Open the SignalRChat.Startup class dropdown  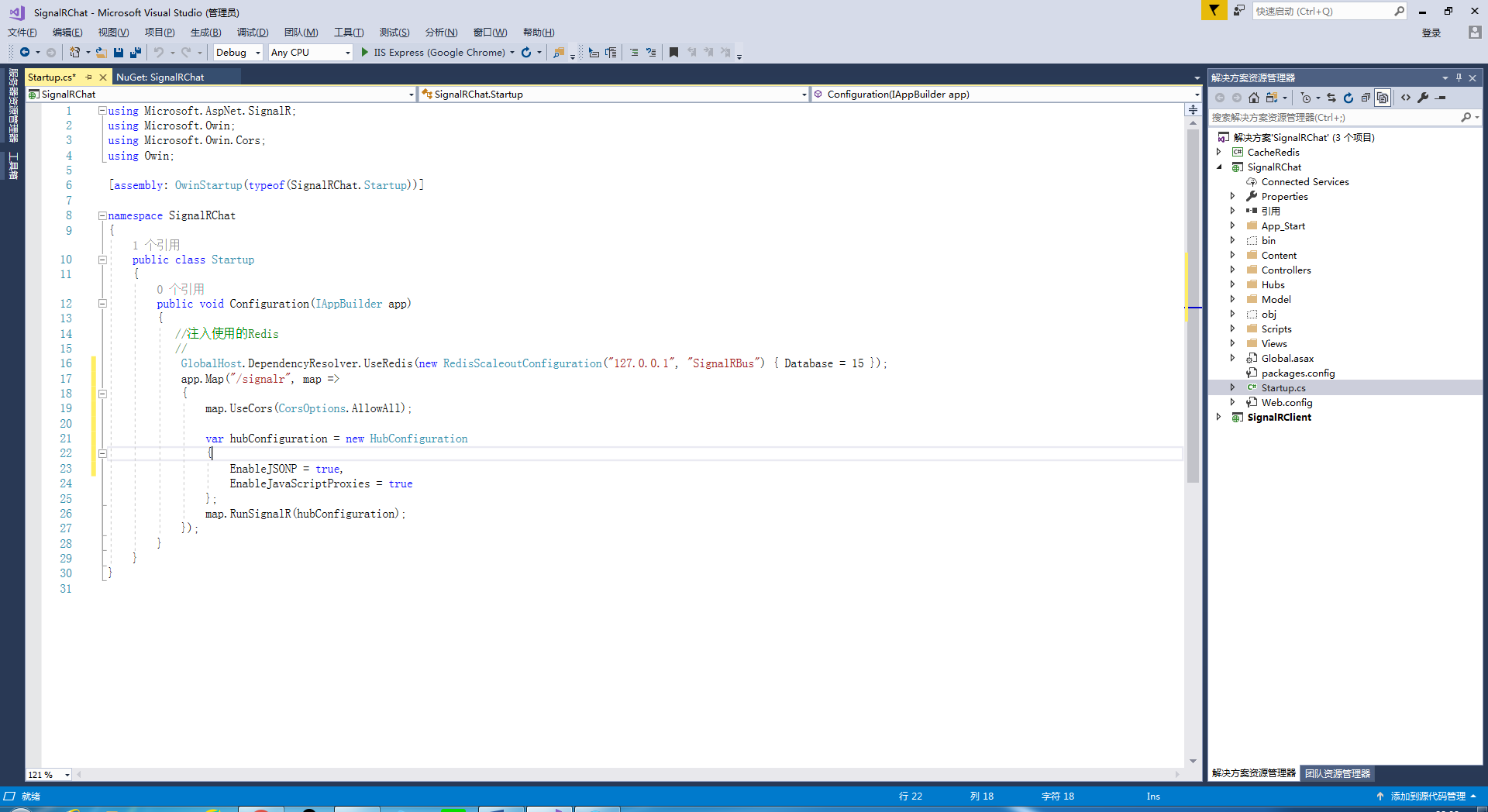click(x=804, y=95)
